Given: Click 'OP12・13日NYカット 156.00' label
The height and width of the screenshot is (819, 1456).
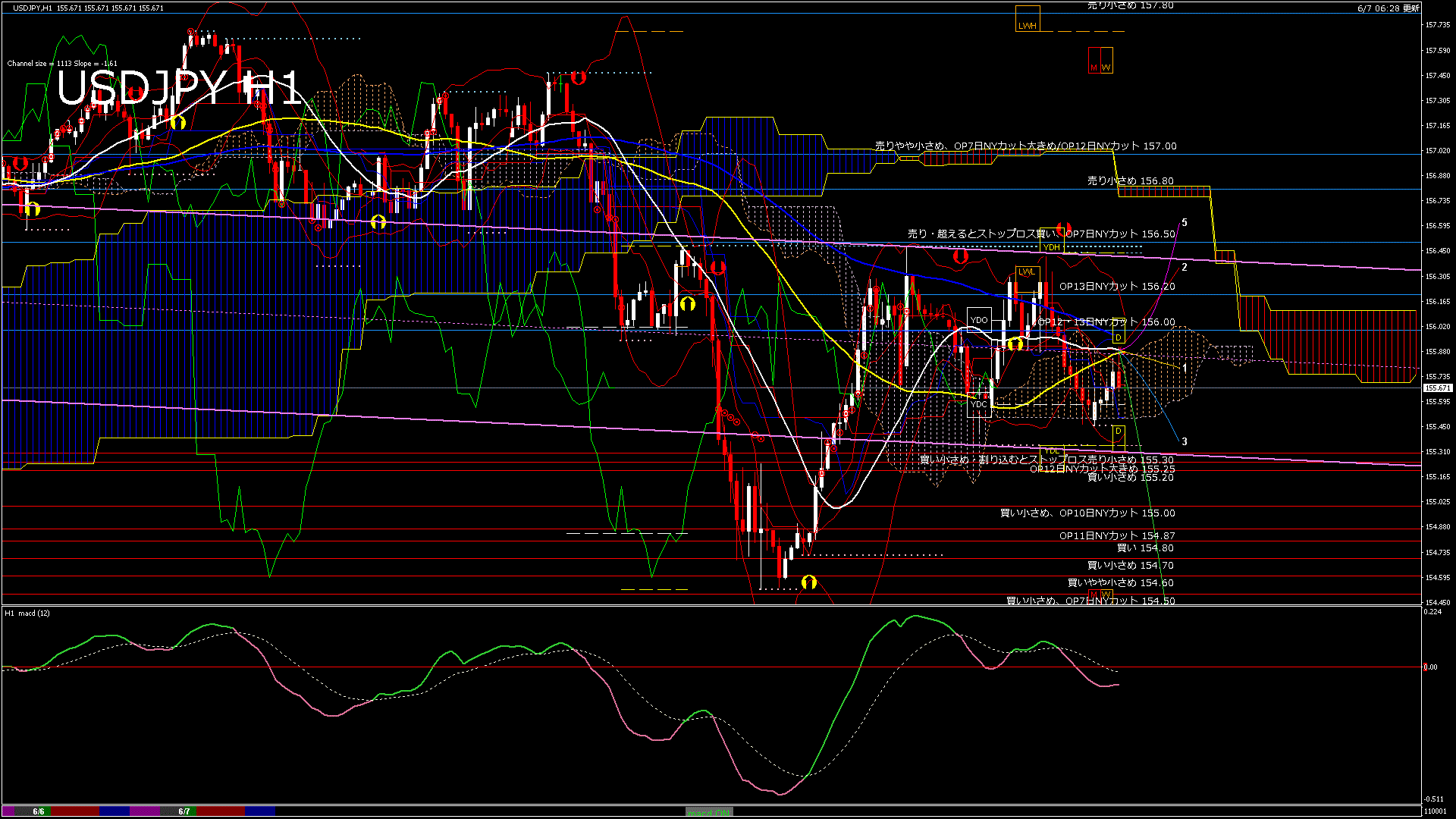Looking at the screenshot, I should 1106,322.
